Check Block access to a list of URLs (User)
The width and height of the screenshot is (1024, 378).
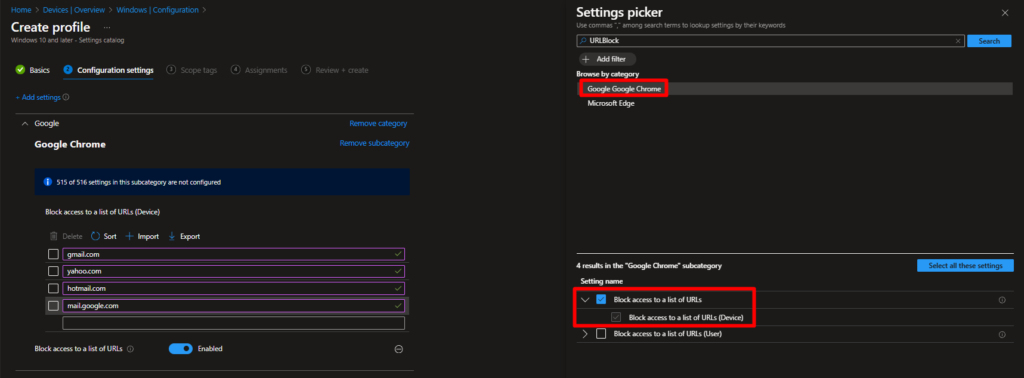coord(601,334)
